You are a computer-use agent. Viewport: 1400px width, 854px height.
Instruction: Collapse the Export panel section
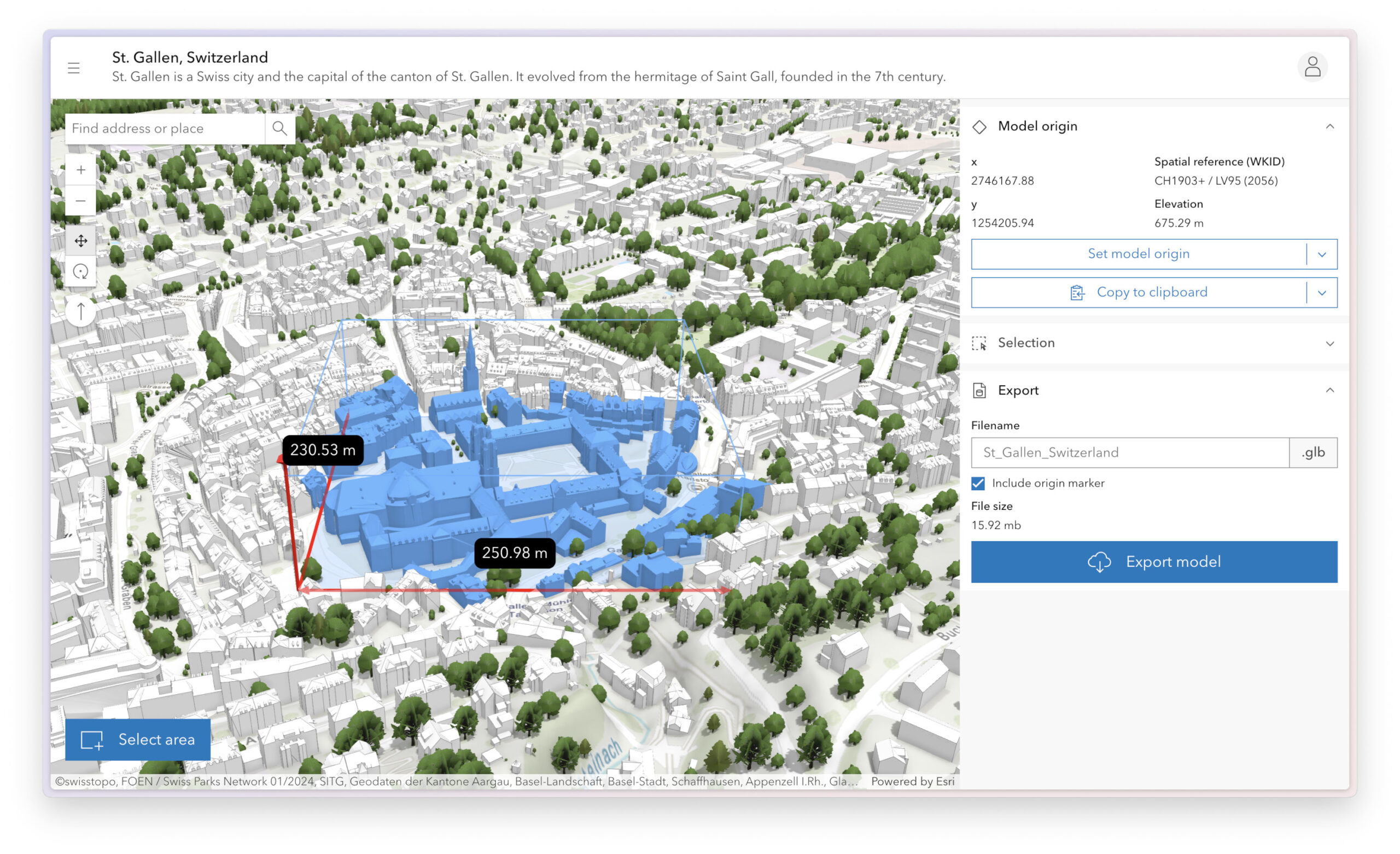[x=1329, y=390]
